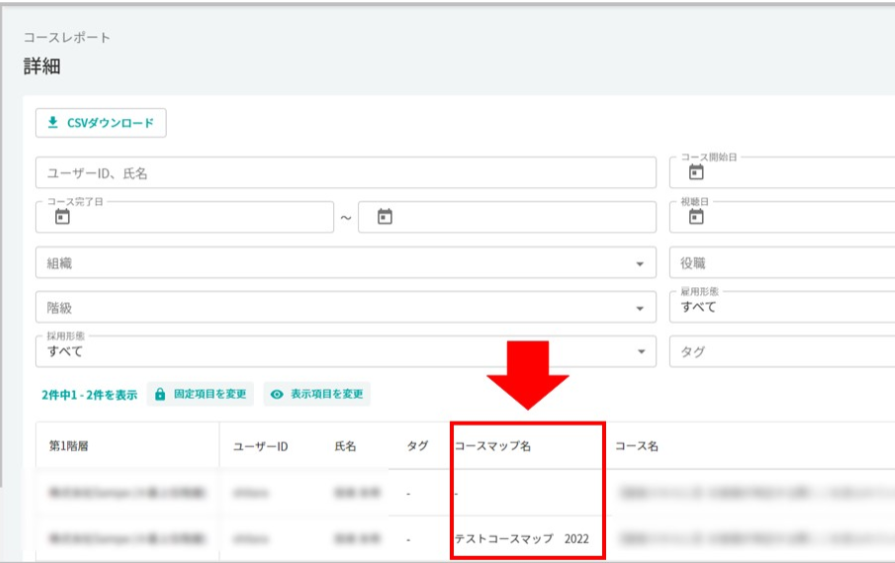
Task: Click the 氏名 column header
Action: point(345,446)
